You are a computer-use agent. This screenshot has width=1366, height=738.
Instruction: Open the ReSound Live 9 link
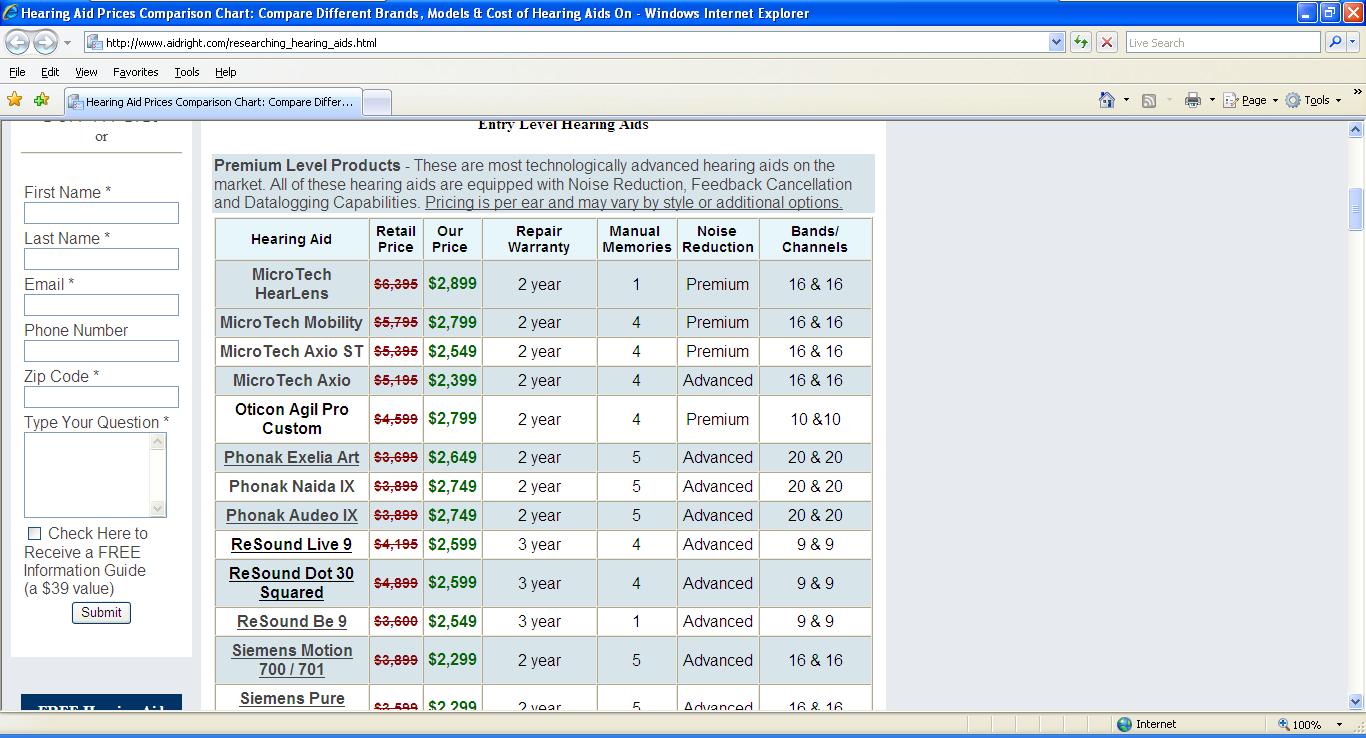[291, 544]
